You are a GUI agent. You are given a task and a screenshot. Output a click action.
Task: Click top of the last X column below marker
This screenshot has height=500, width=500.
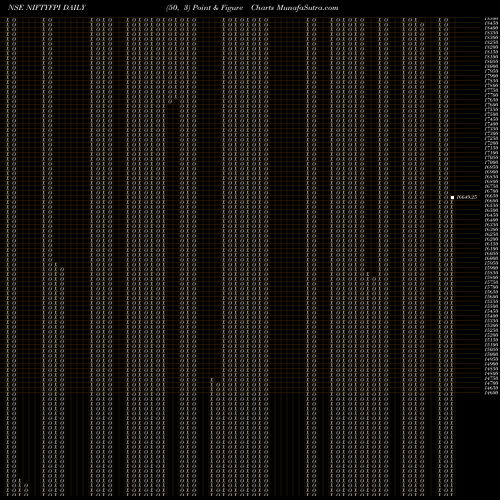(452, 203)
